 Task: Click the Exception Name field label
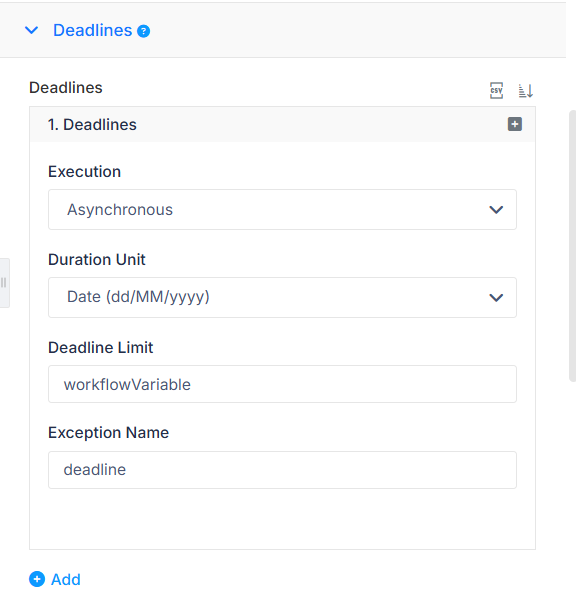click(108, 433)
